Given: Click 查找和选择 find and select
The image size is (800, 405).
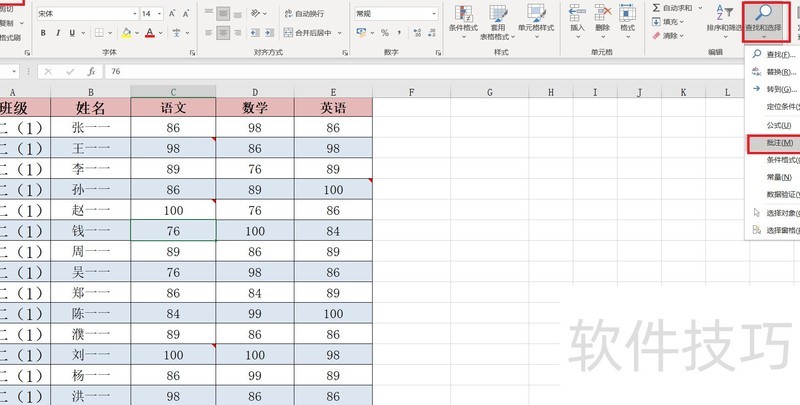Looking at the screenshot, I should [x=763, y=20].
